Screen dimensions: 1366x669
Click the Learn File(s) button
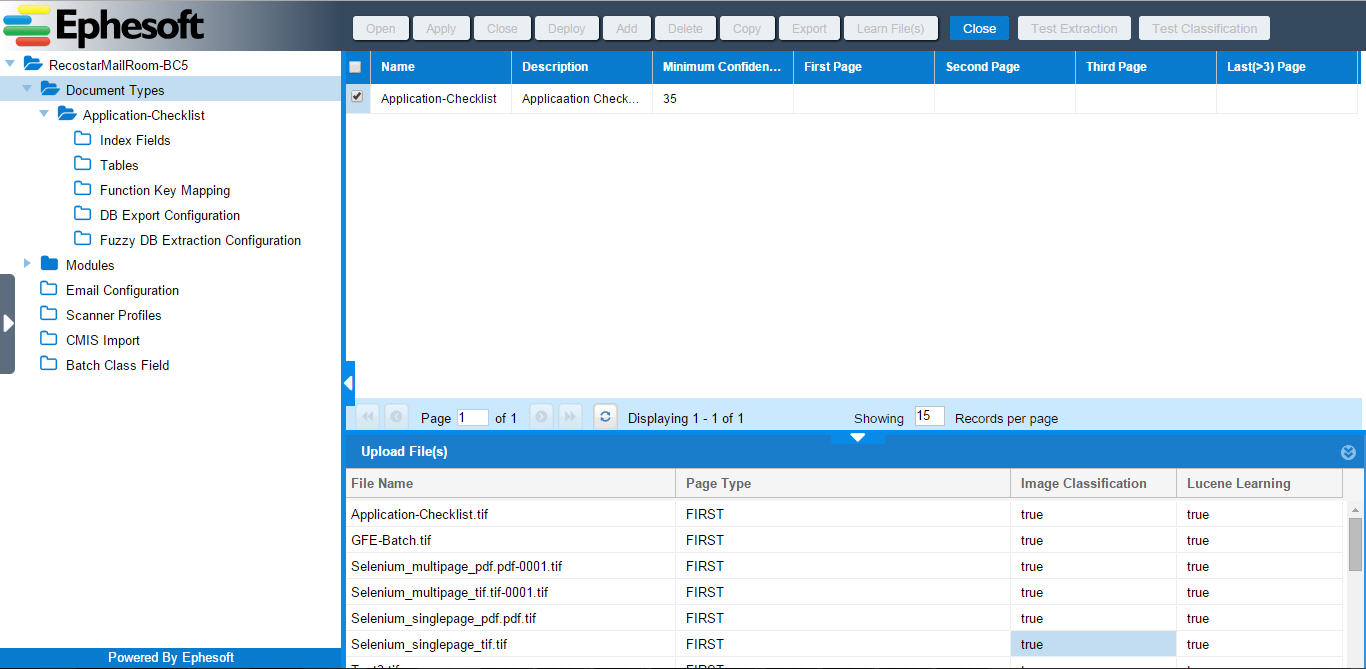coord(891,28)
